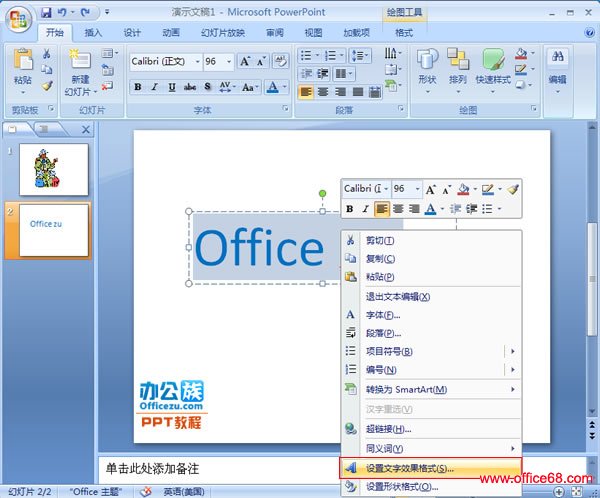This screenshot has height=498, width=600.
Task: Open the 编辑 editing group
Action: click(x=557, y=71)
